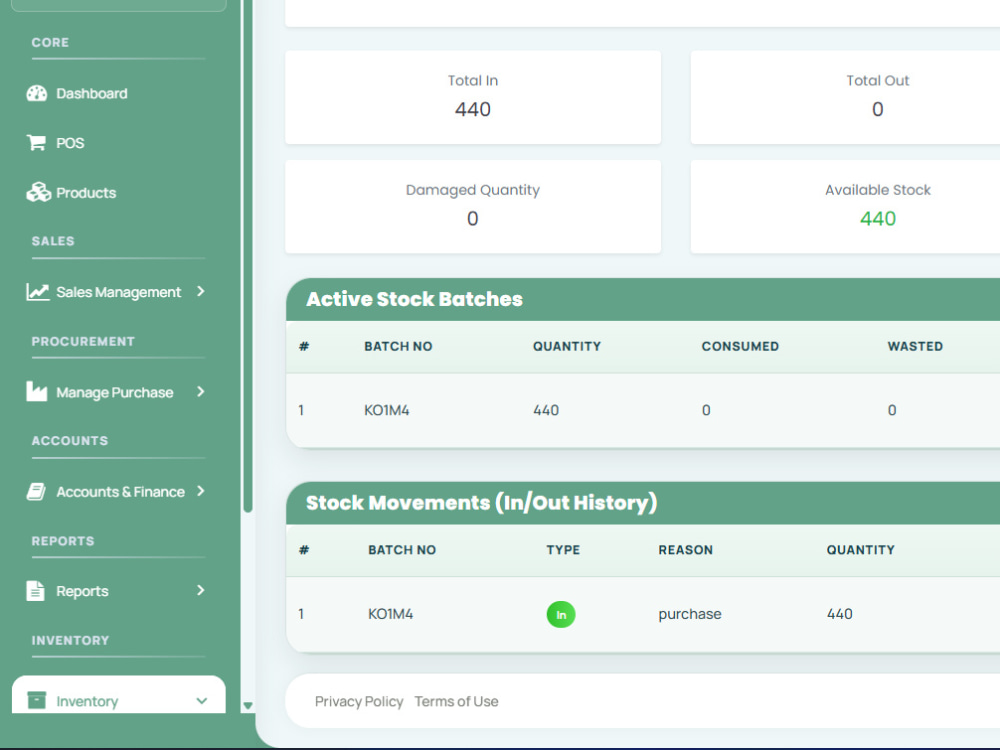Viewport: 1000px width, 750px height.
Task: Click the Inventory archive box icon
Action: click(37, 700)
